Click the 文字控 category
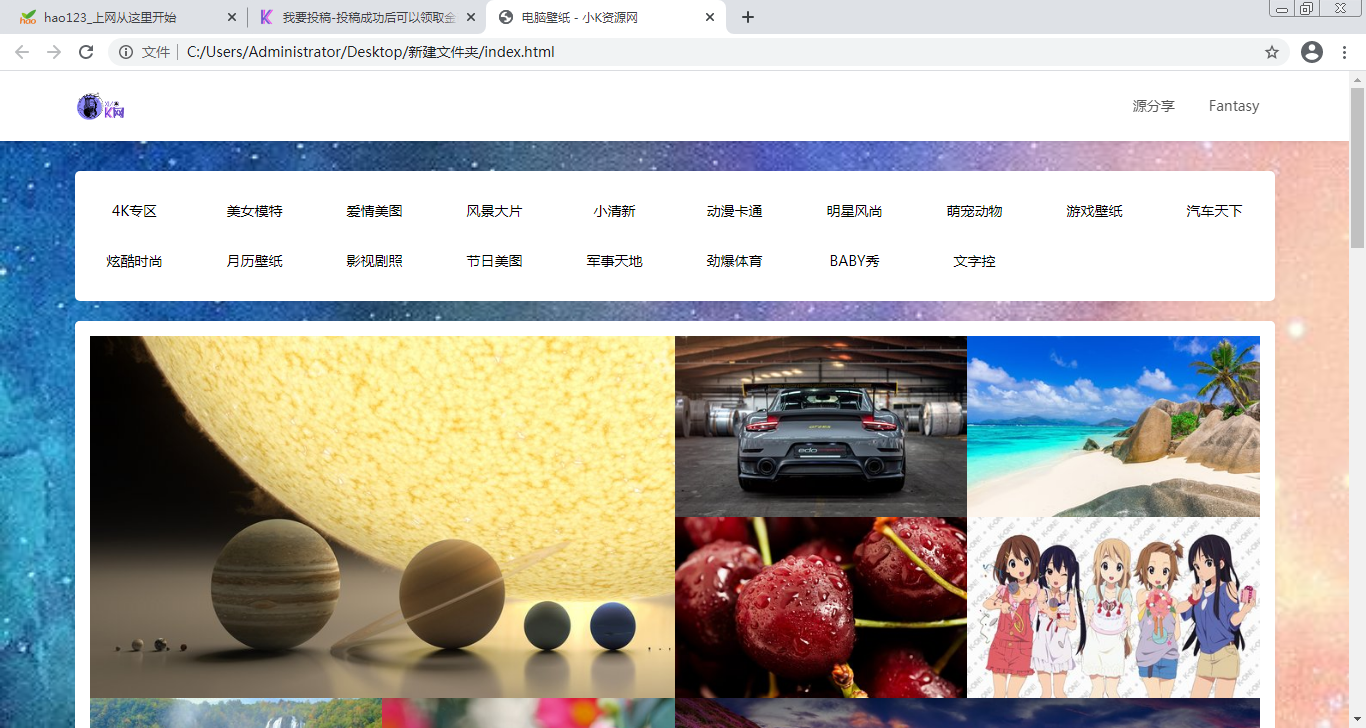The image size is (1366, 728). click(974, 261)
